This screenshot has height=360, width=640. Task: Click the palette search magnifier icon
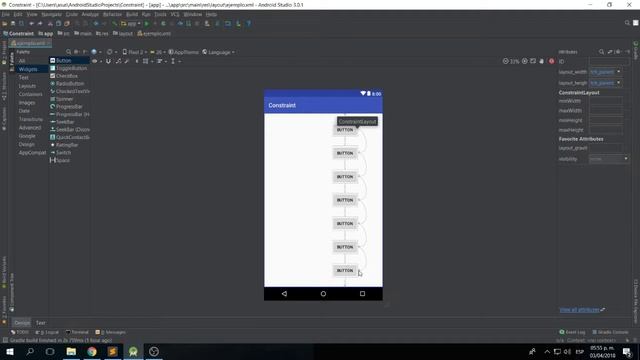[69, 52]
